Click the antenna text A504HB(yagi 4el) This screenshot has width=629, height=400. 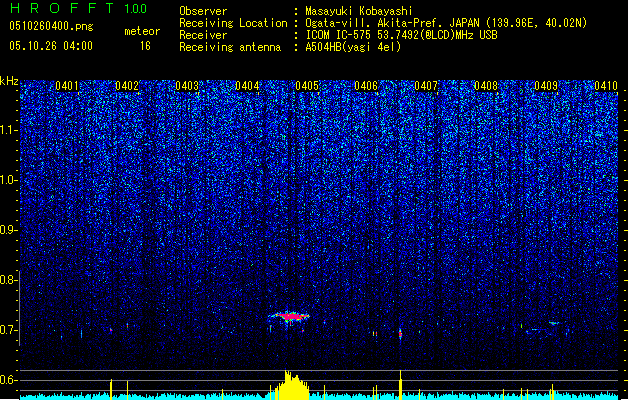tap(353, 47)
